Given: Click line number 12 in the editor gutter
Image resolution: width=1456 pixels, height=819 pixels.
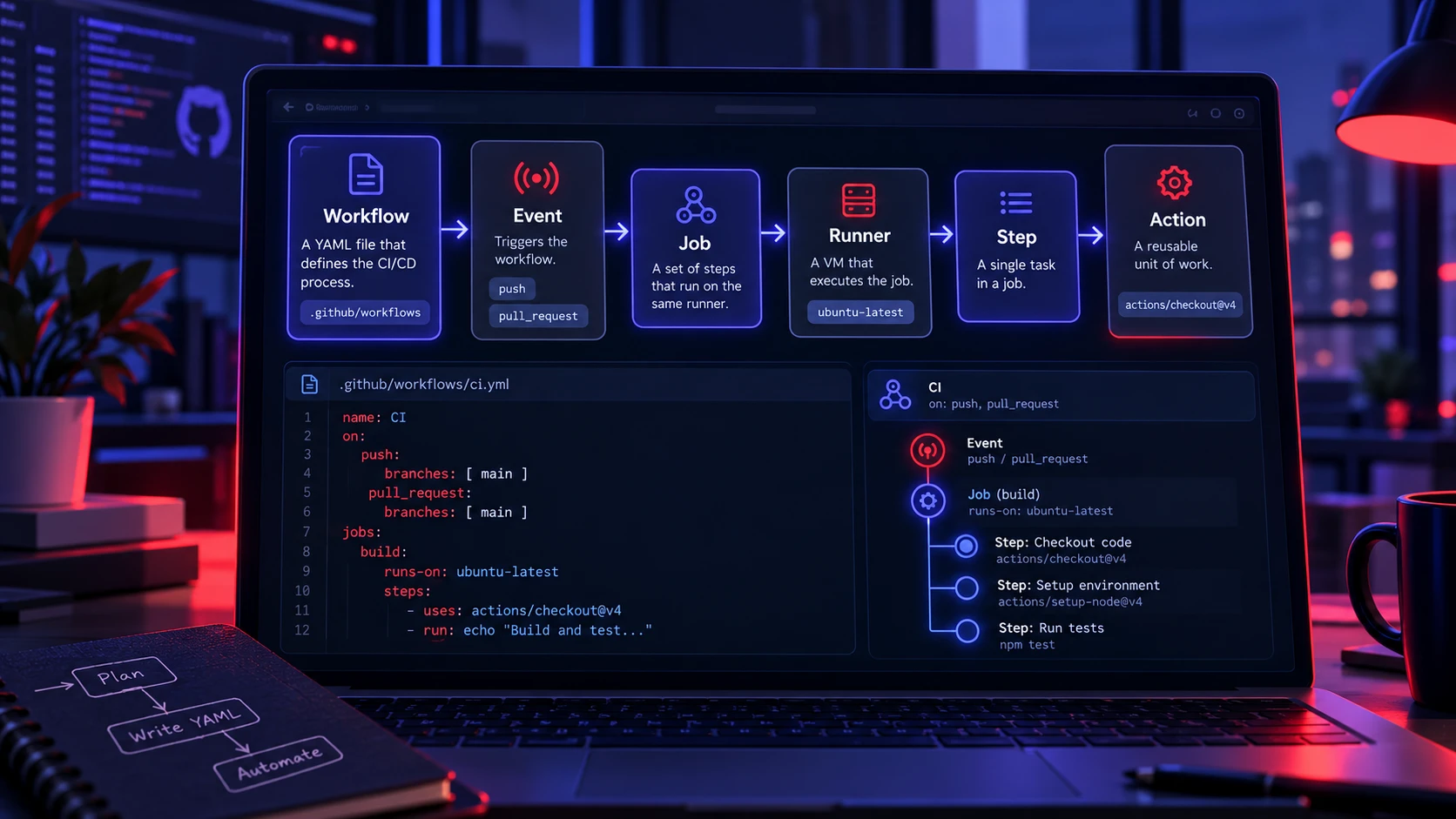Looking at the screenshot, I should click(x=301, y=630).
